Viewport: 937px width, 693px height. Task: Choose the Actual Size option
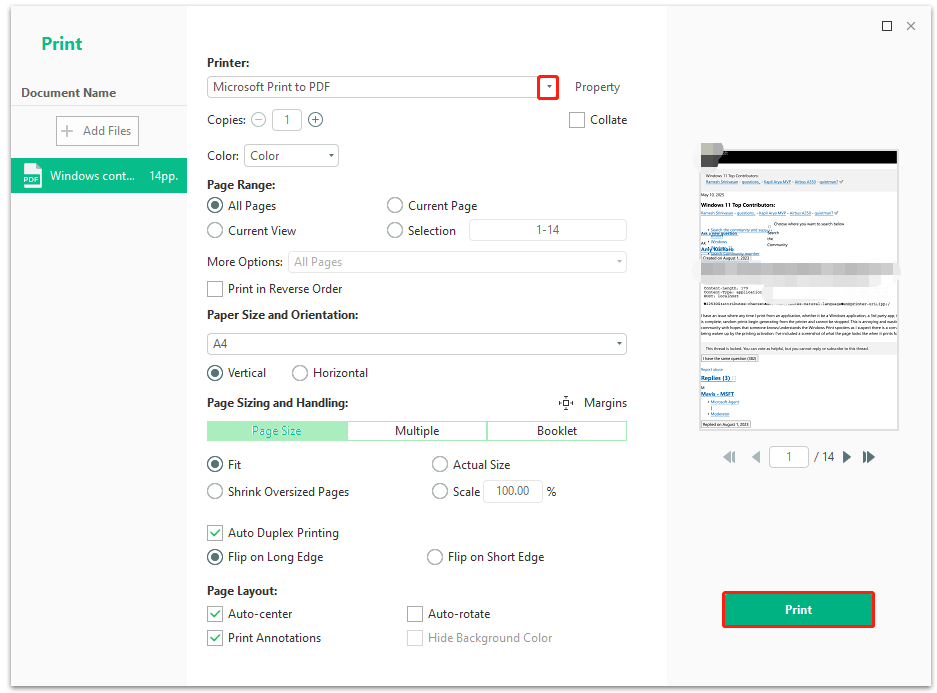coord(440,465)
